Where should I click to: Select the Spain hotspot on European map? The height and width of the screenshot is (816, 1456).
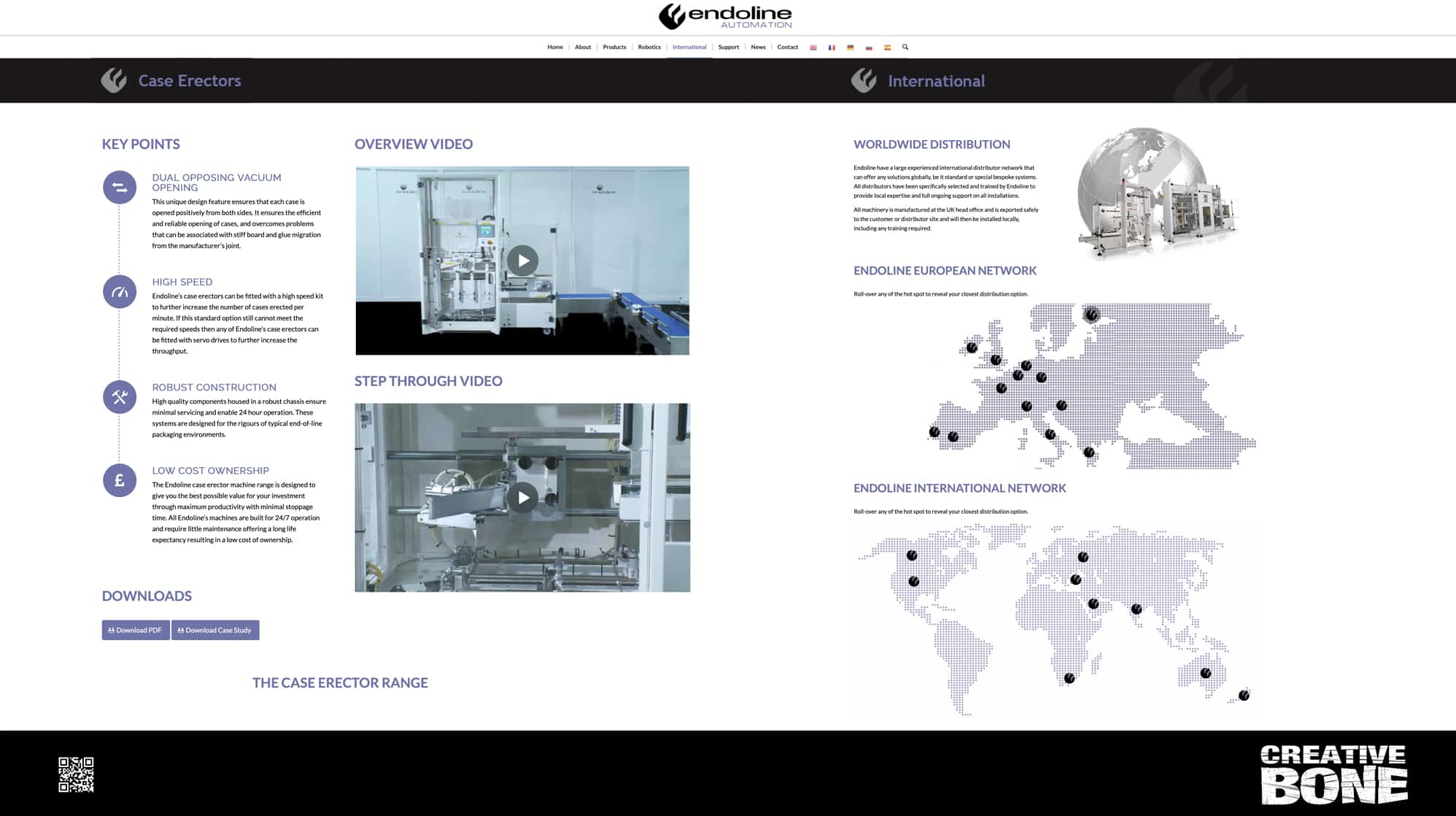point(953,437)
